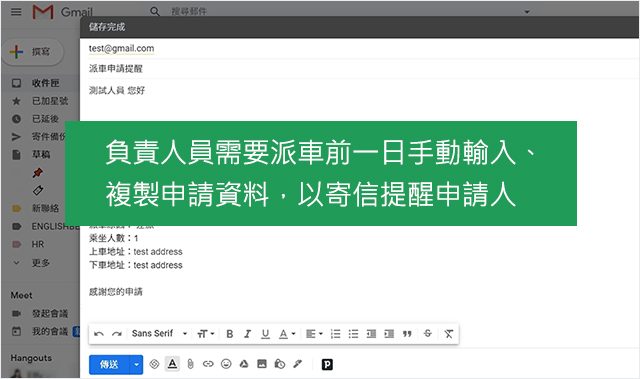This screenshot has height=379, width=640.
Task: Open the text alignment dropdown
Action: point(314,334)
